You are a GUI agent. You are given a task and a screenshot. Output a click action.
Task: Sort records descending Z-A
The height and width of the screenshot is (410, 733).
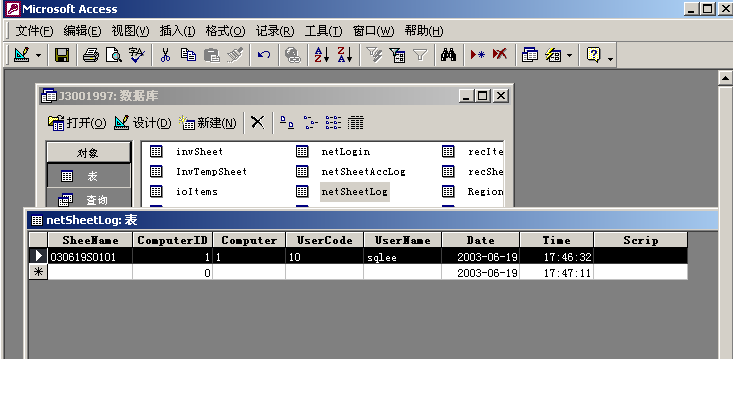[344, 56]
